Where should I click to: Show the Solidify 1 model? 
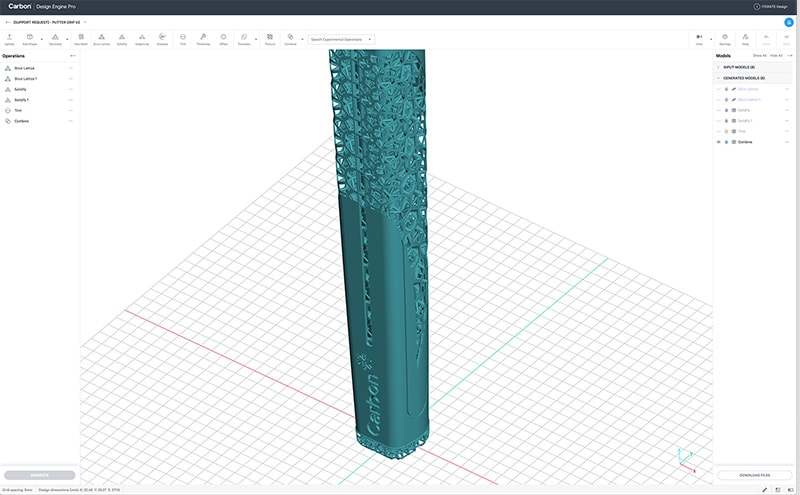tap(719, 121)
